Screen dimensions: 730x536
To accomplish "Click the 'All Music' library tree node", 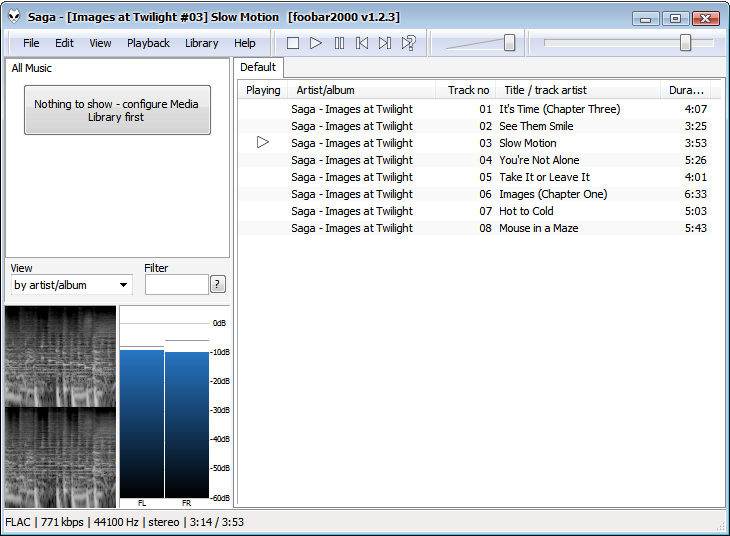I will tap(32, 68).
